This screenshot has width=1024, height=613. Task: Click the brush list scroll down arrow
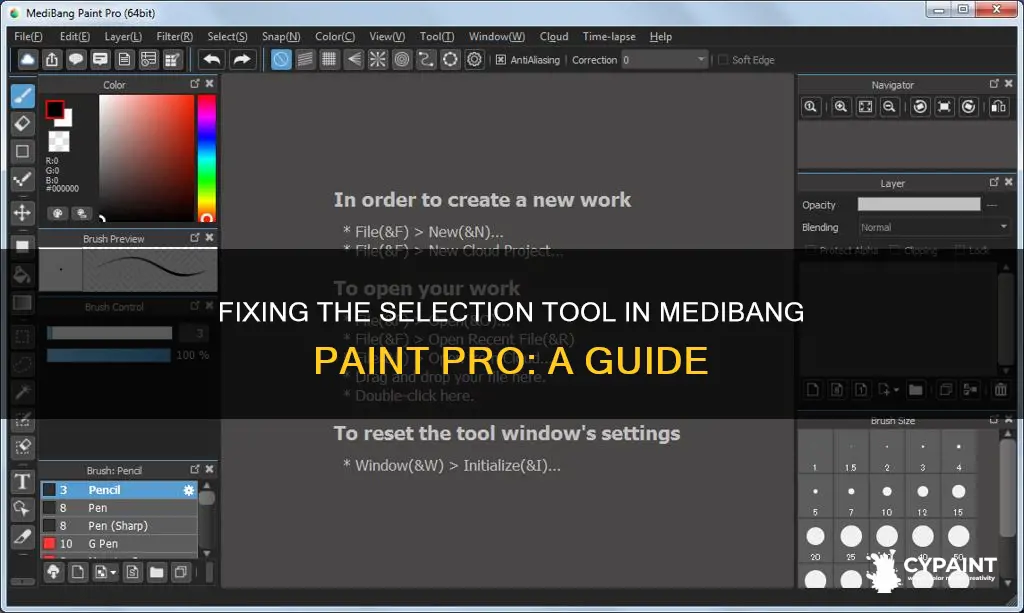coord(207,553)
